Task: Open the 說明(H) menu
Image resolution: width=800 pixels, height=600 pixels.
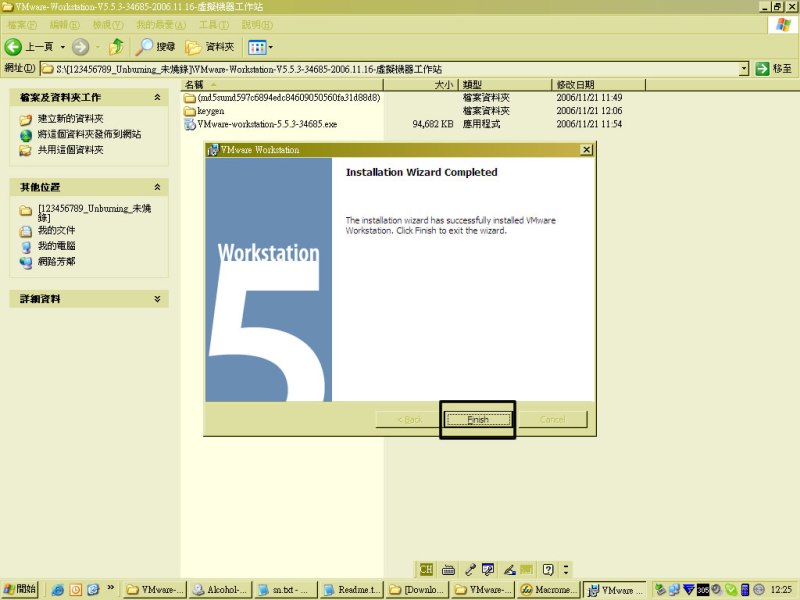Action: pyautogui.click(x=257, y=24)
